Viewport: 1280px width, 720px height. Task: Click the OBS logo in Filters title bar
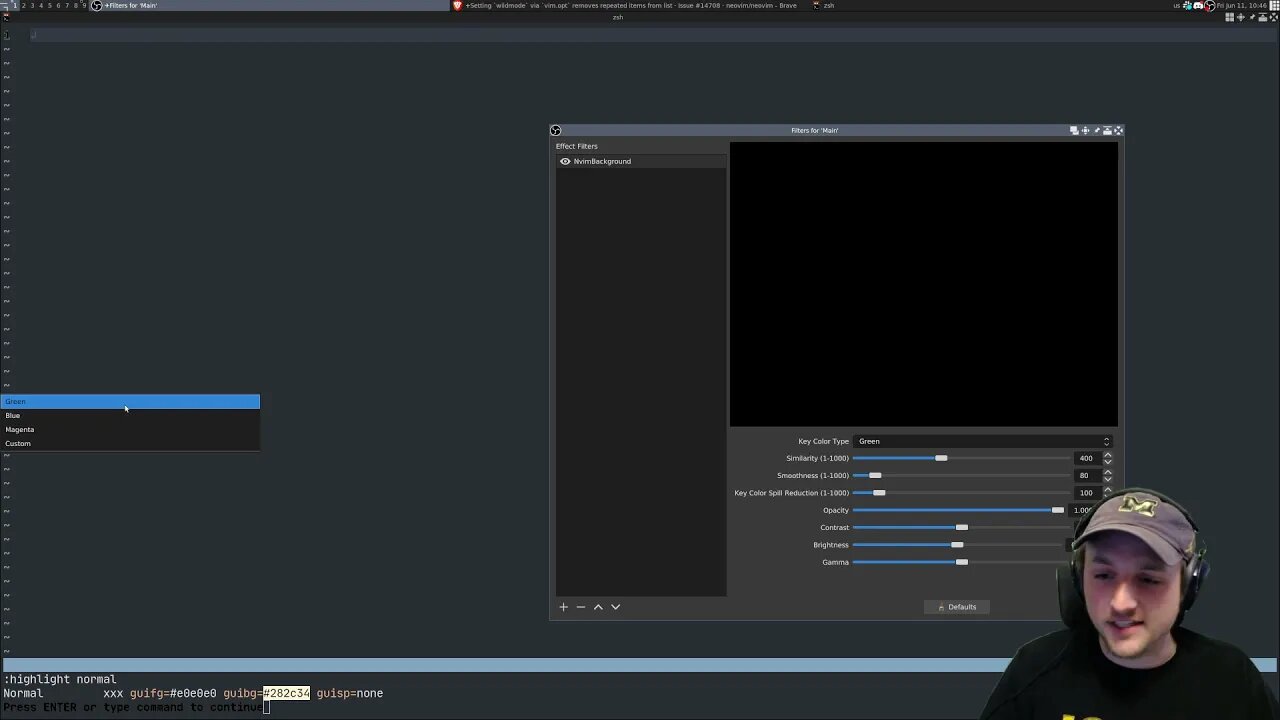click(x=555, y=130)
